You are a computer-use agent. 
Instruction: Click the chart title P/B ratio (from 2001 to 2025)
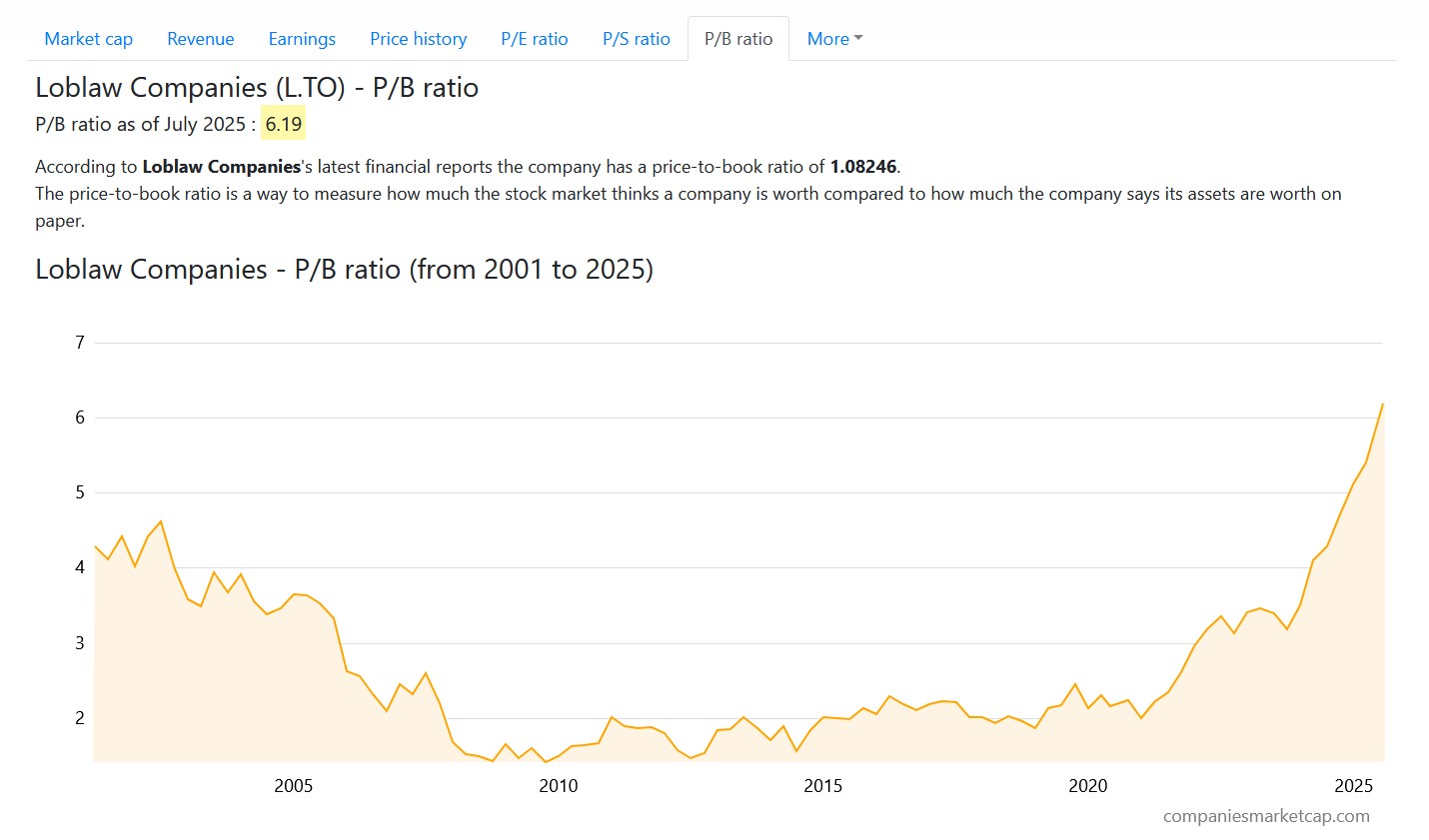pos(344,270)
